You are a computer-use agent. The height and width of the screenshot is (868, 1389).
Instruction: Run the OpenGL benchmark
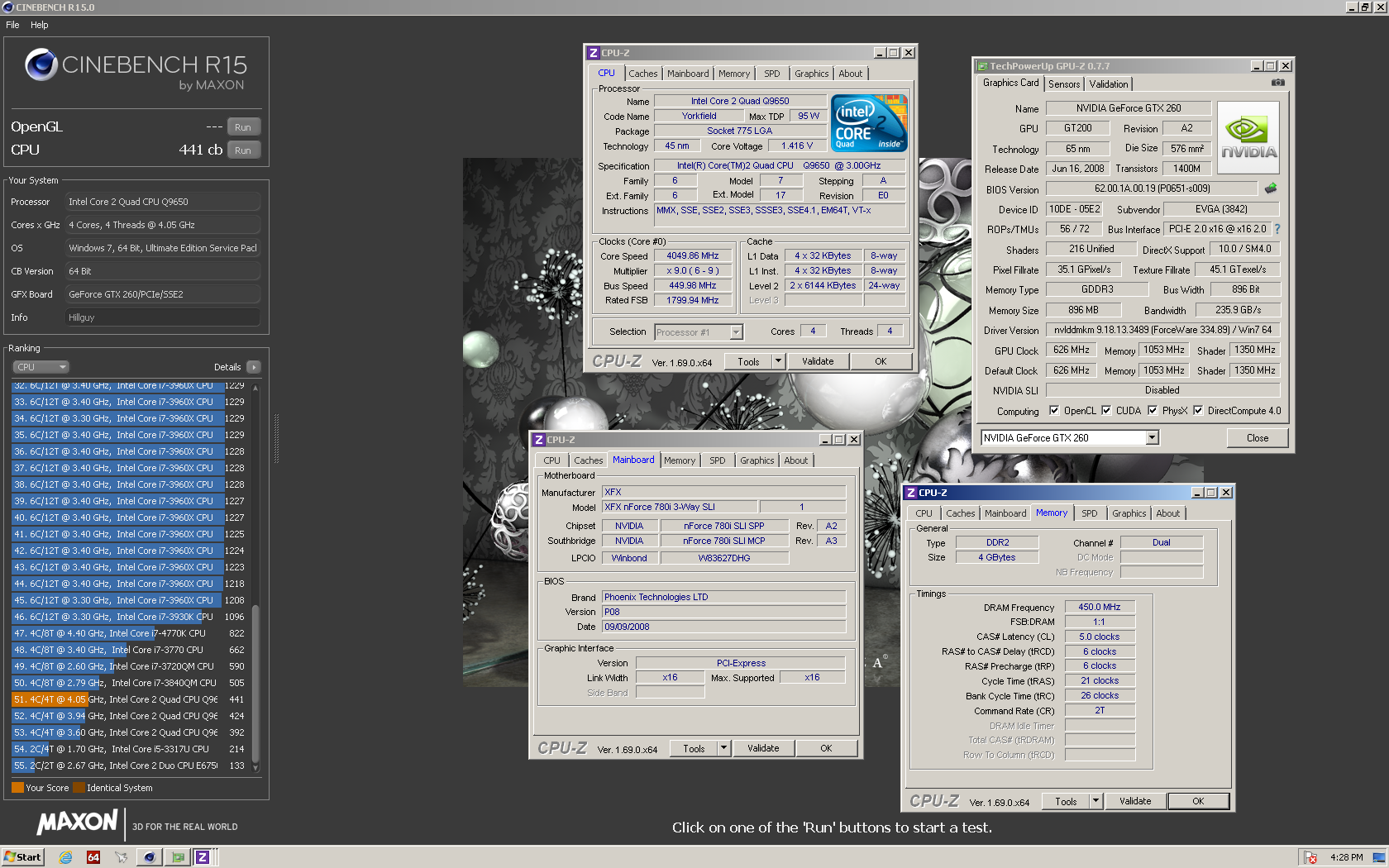[242, 127]
